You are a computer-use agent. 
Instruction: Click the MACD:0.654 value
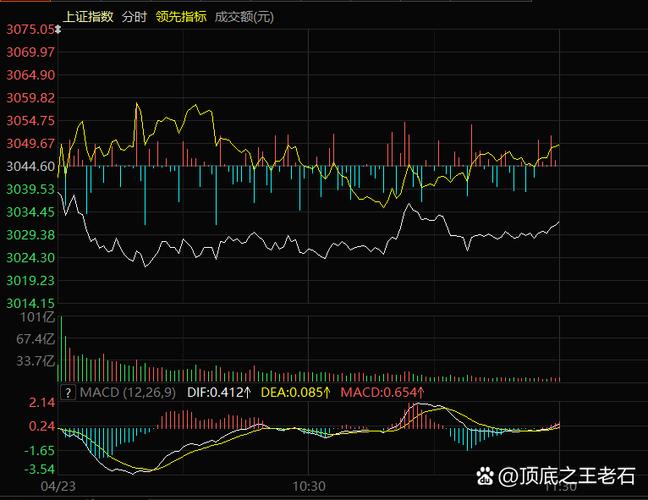point(382,392)
